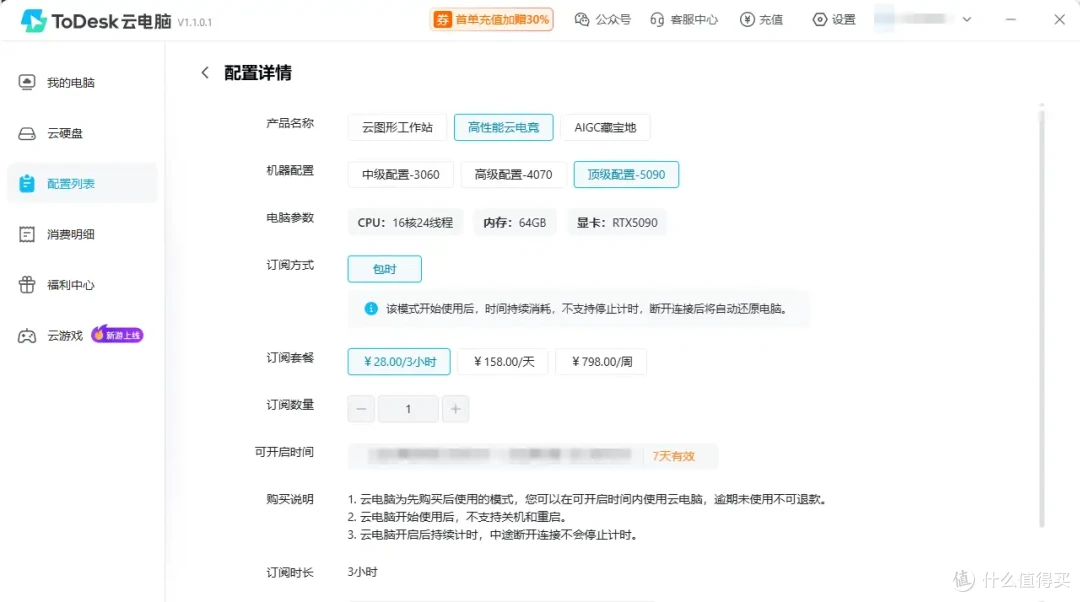This screenshot has width=1080, height=602.
Task: Click the vertical scrollbar of the details panel
Action: click(1041, 317)
